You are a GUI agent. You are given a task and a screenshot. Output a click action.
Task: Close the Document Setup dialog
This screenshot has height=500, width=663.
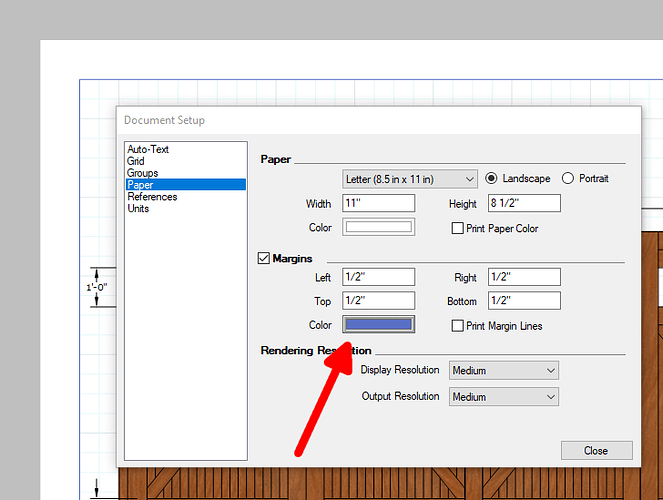coord(597,451)
